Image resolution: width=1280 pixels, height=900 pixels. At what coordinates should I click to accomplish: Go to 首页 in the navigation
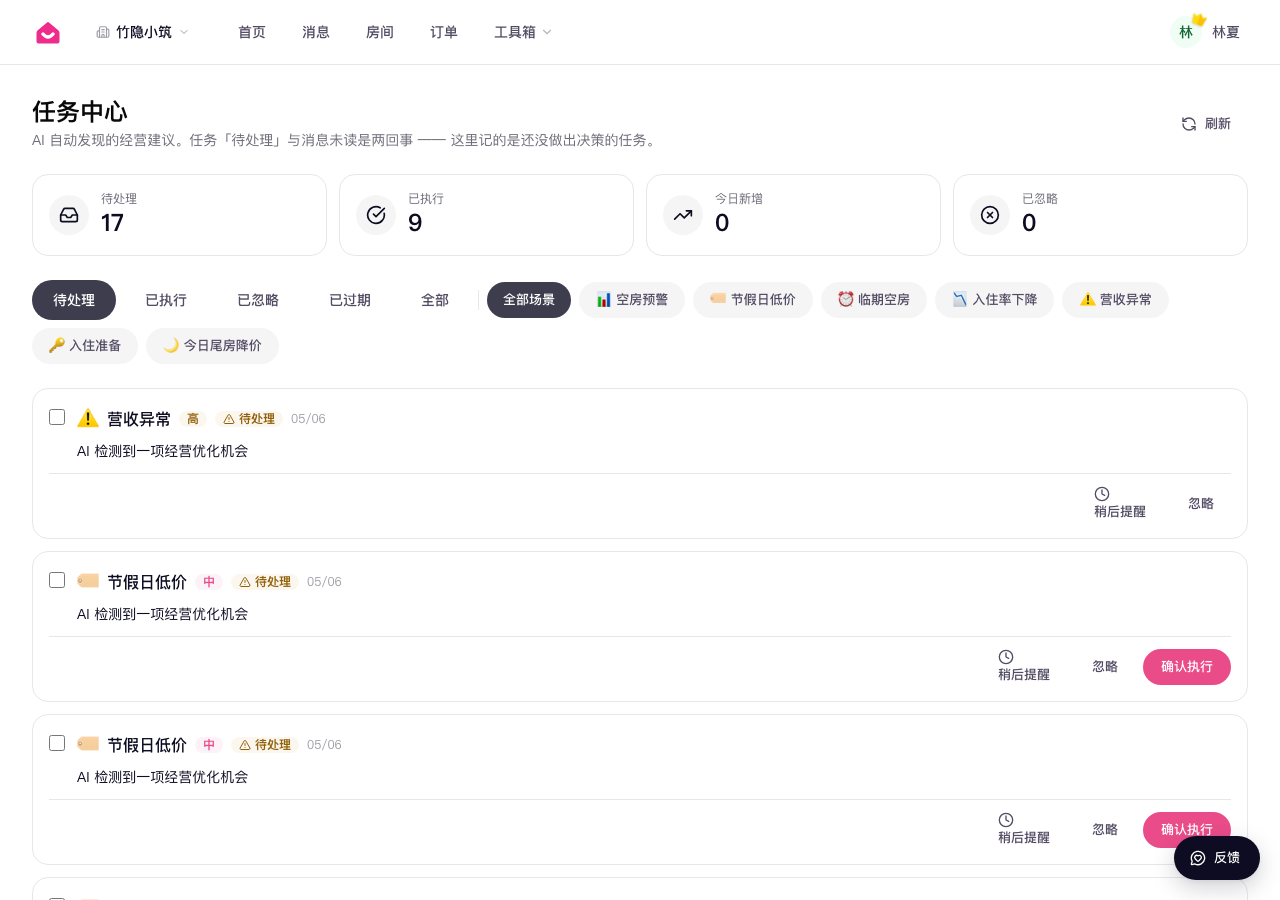[252, 32]
